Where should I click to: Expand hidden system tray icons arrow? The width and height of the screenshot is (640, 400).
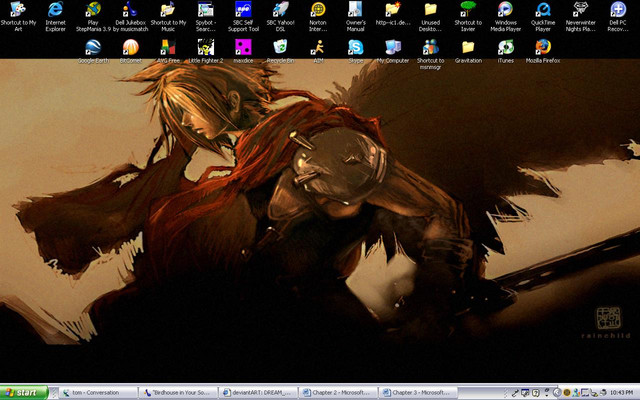(x=558, y=393)
